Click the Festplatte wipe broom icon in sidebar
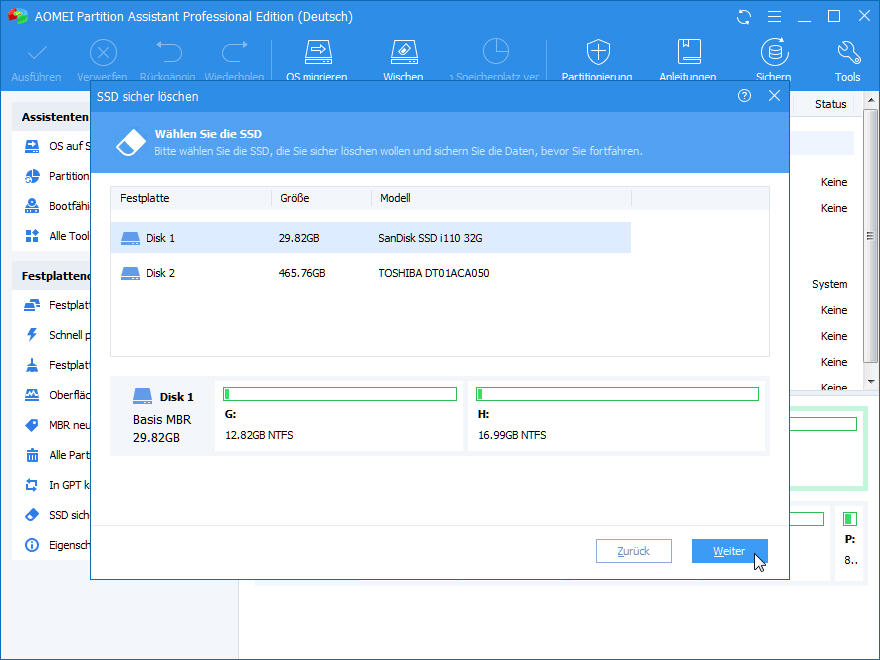The height and width of the screenshot is (660, 880). click(32, 365)
